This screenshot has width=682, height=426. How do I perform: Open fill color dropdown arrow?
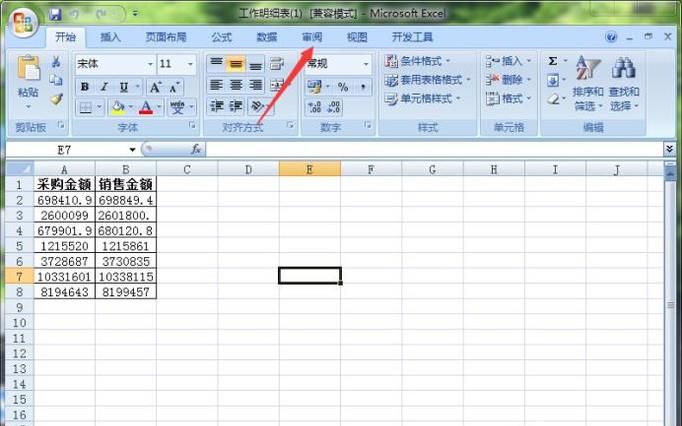(131, 107)
